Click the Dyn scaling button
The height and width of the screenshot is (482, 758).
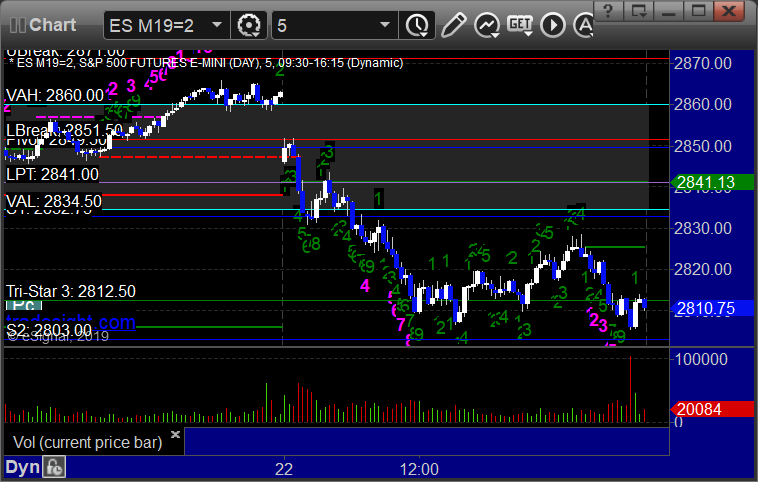tap(22, 467)
